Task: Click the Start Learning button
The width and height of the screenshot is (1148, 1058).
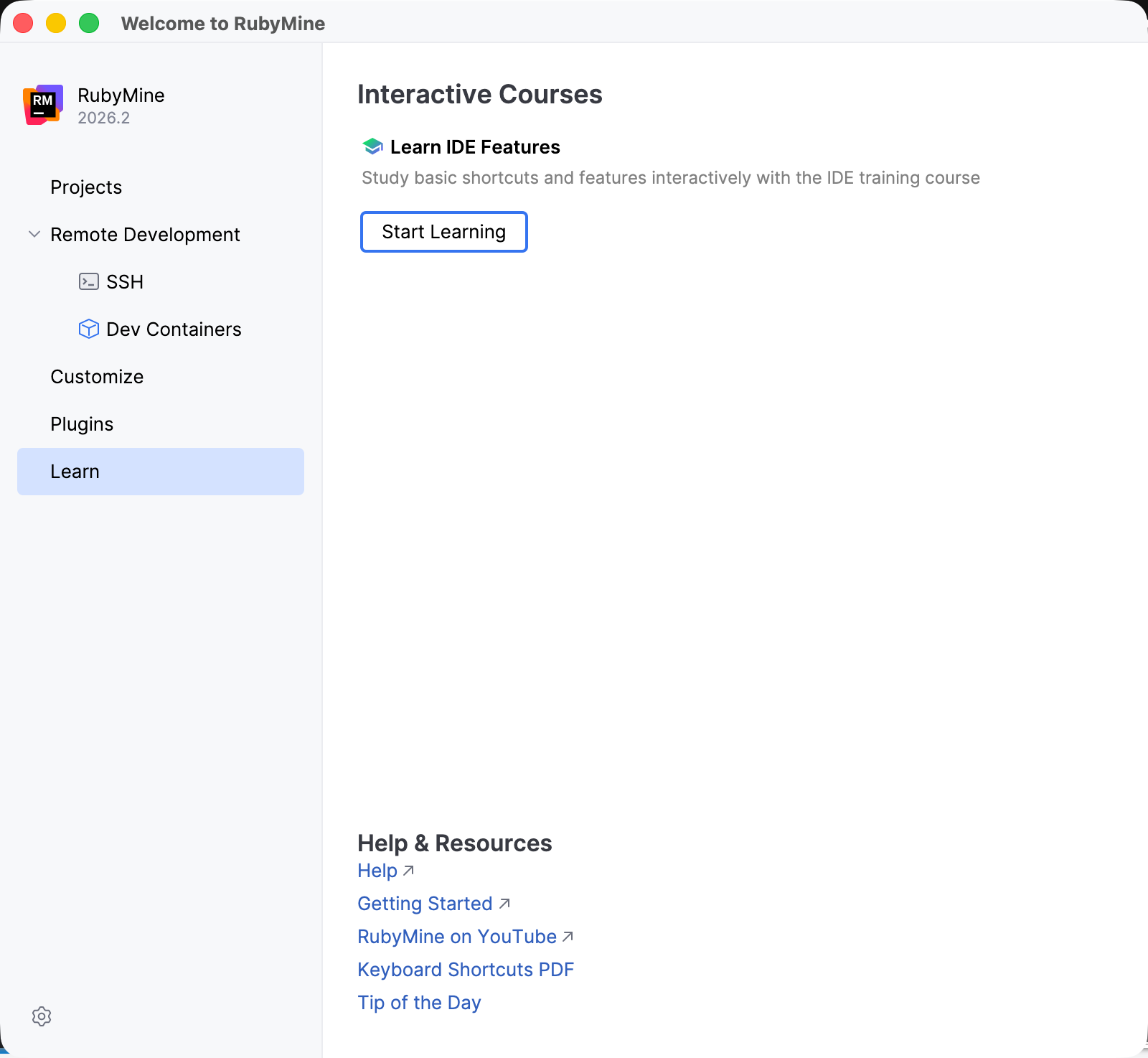Action: (x=444, y=232)
